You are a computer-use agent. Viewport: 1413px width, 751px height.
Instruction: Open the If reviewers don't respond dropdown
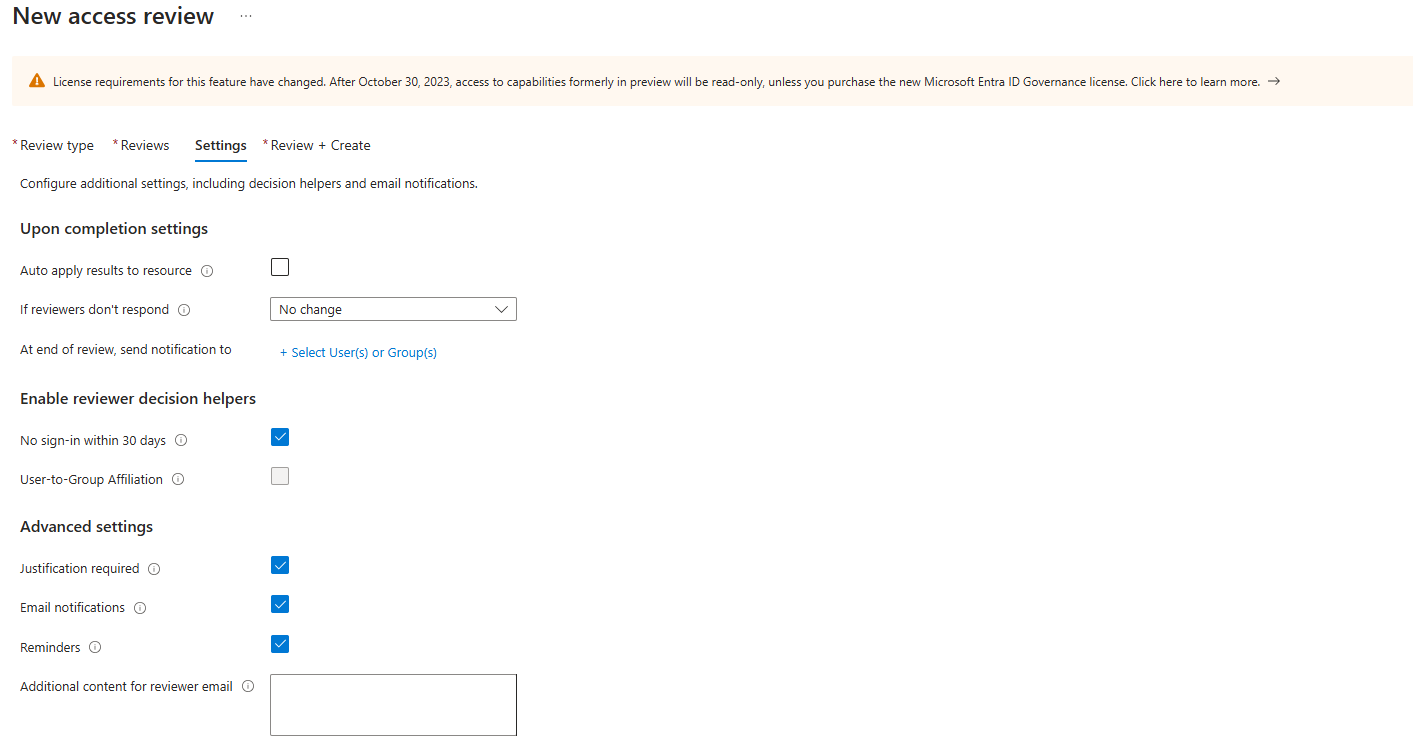point(393,309)
